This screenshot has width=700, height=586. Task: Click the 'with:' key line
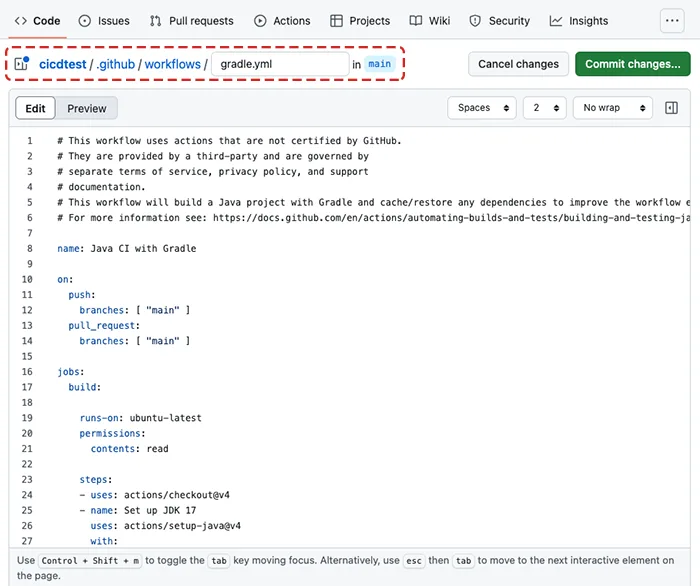(104, 541)
